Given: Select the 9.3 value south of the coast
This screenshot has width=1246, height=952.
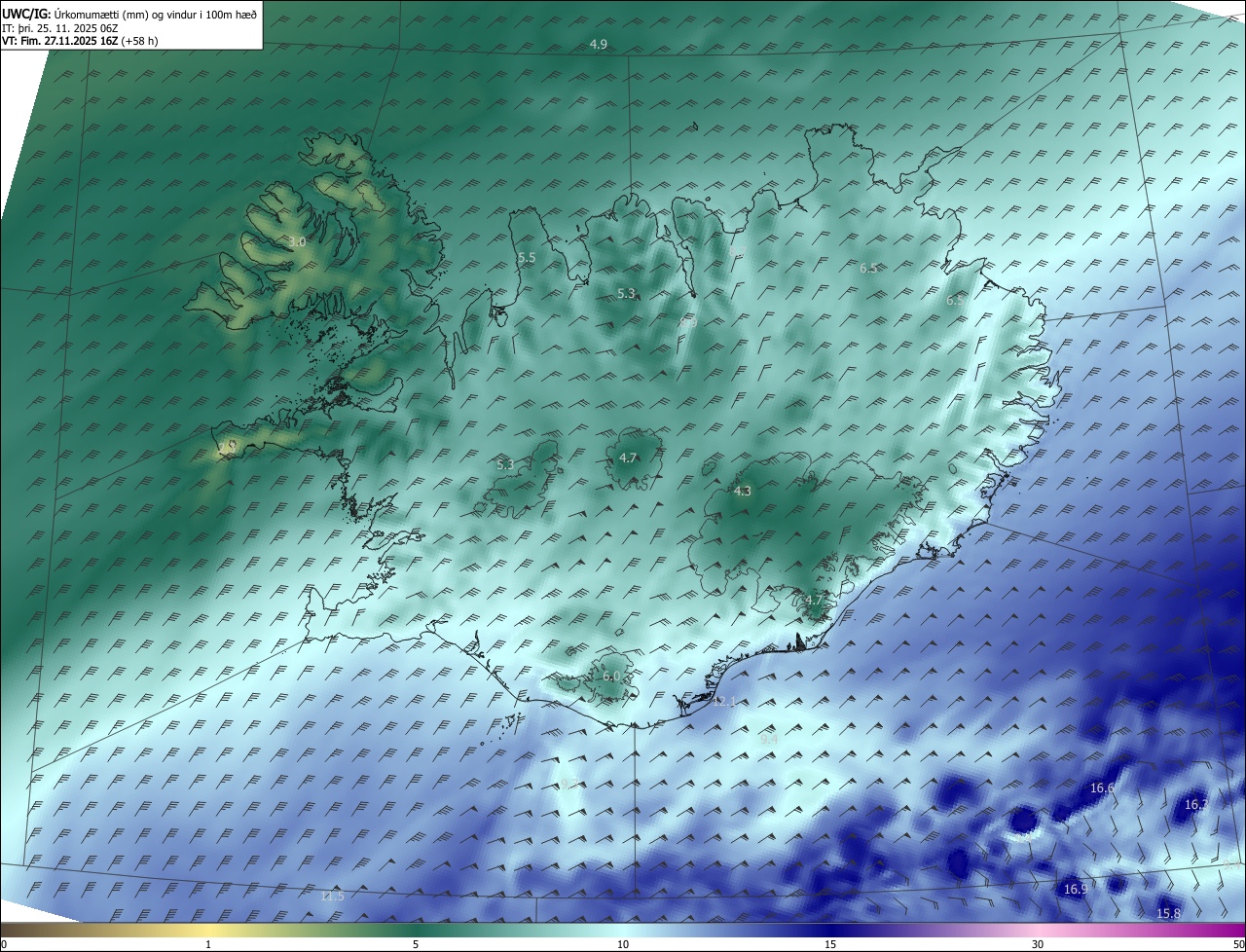Looking at the screenshot, I should pos(569,785).
